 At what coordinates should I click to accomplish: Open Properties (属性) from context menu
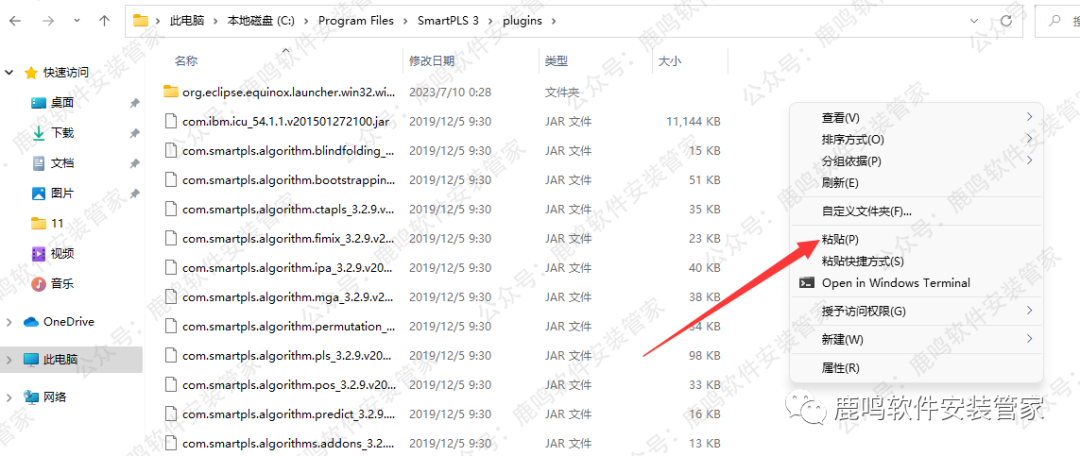click(840, 368)
